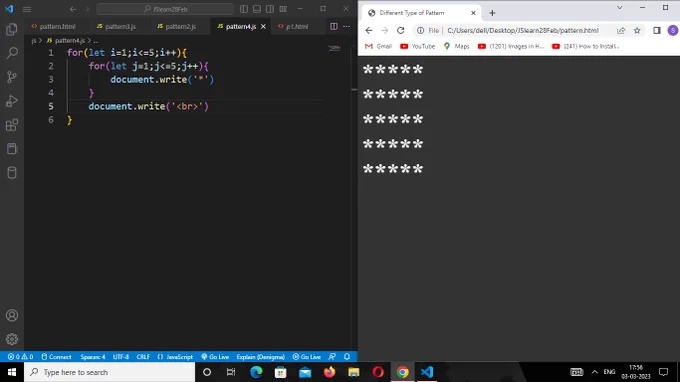This screenshot has height=382, width=680.
Task: Click line number 3 in the gutter
Action: click(51, 79)
